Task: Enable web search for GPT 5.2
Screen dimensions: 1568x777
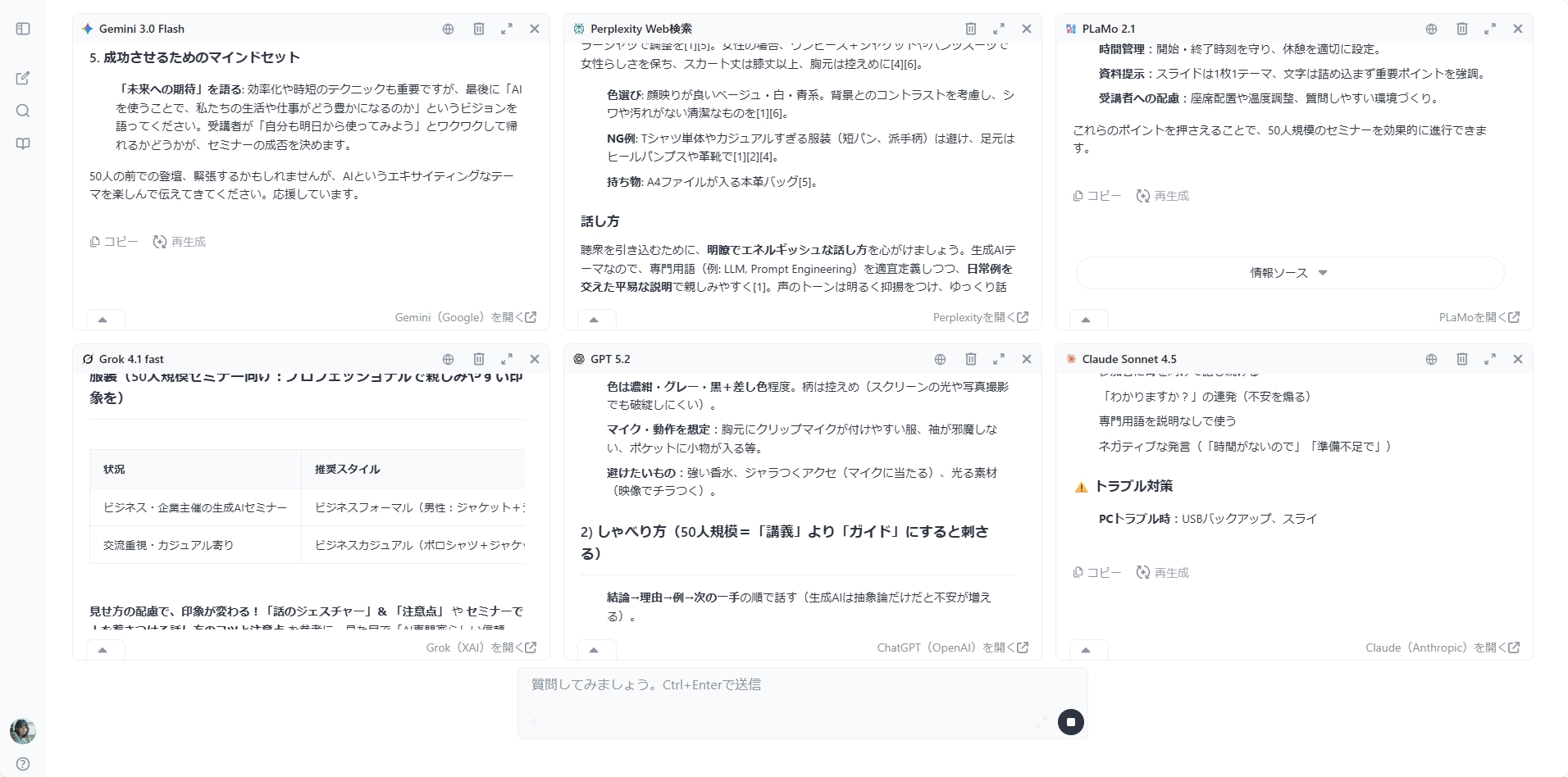Action: pyautogui.click(x=939, y=359)
